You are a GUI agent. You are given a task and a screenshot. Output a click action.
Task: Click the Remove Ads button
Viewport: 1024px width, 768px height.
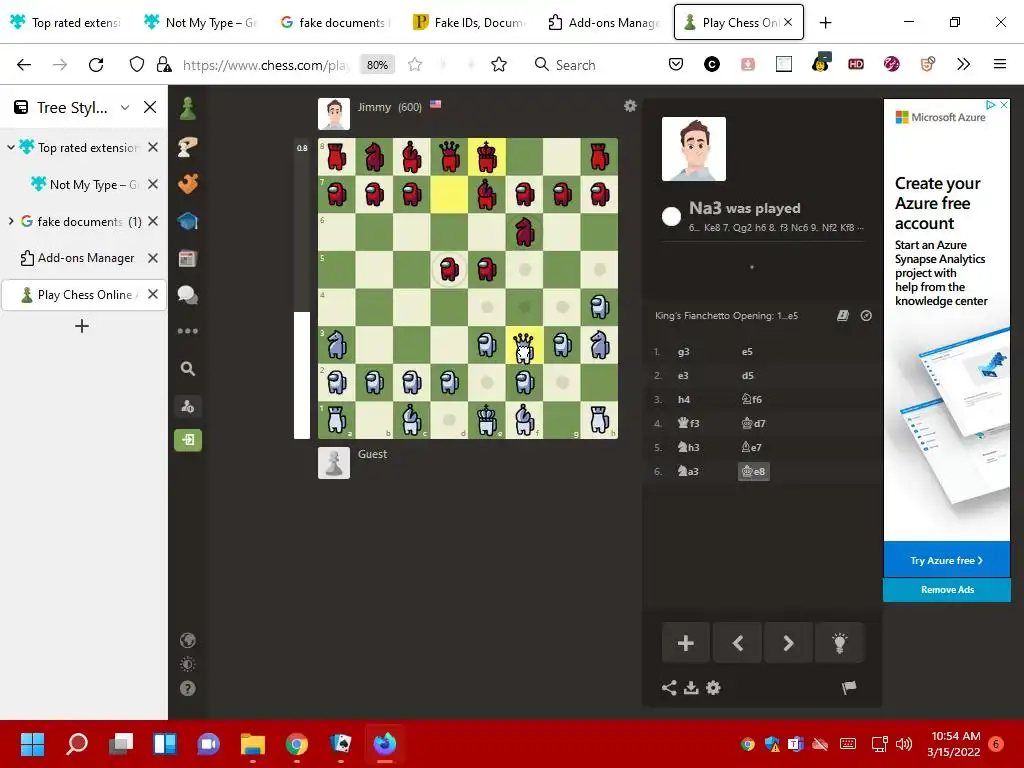(947, 590)
